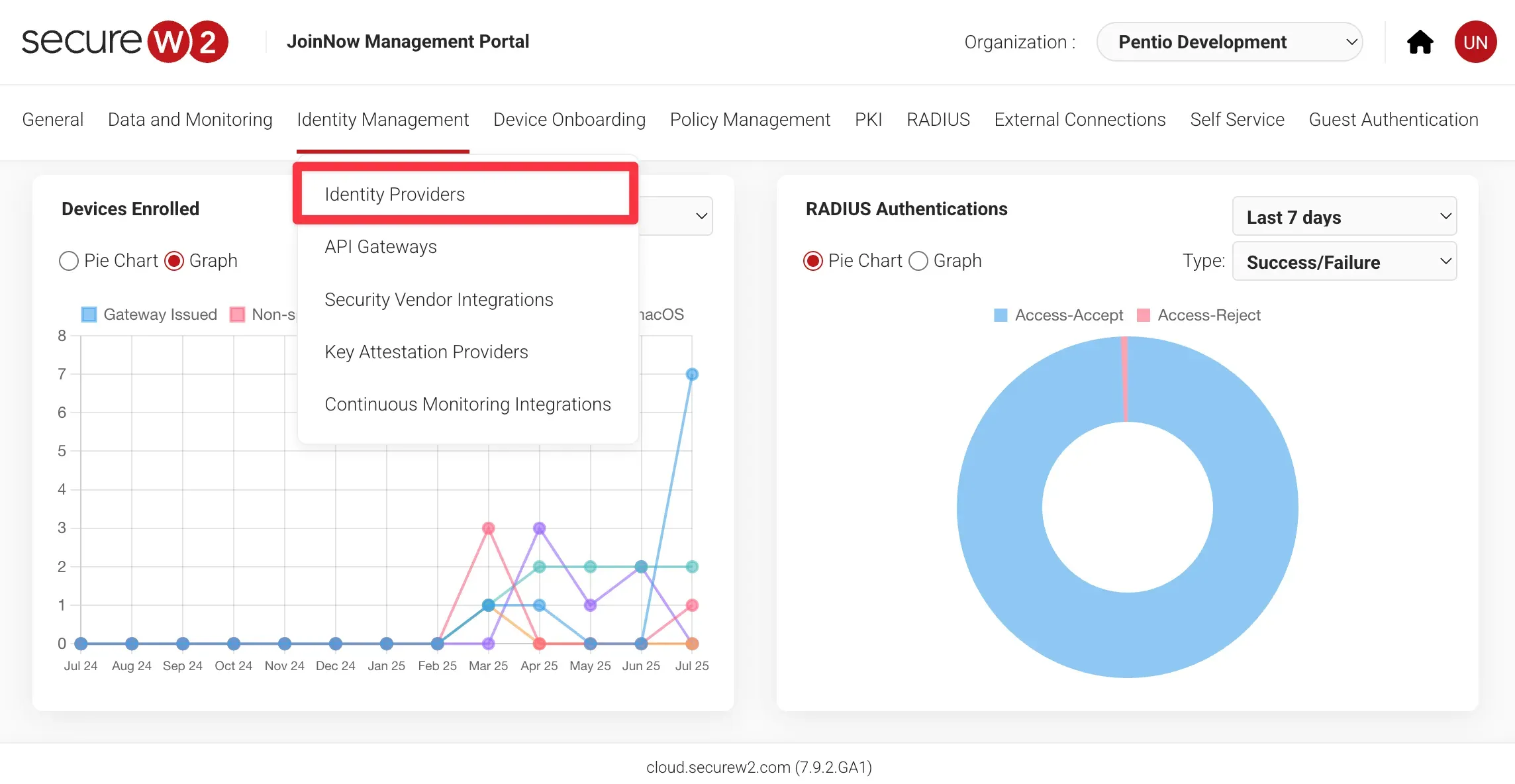Image resolution: width=1515 pixels, height=784 pixels.
Task: Toggle the Access-Accept legend swatch
Action: (1001, 315)
